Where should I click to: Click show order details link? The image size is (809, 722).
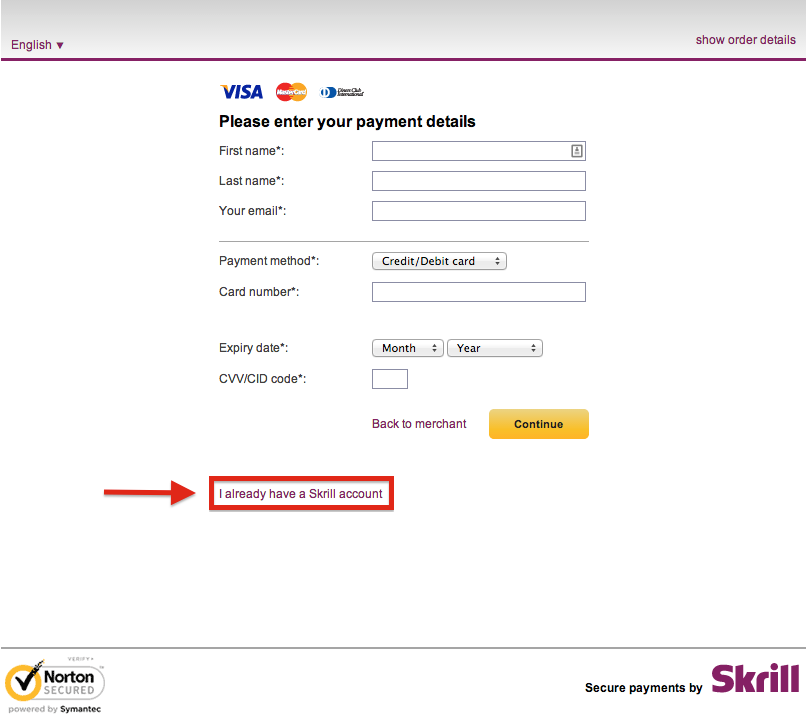click(746, 40)
